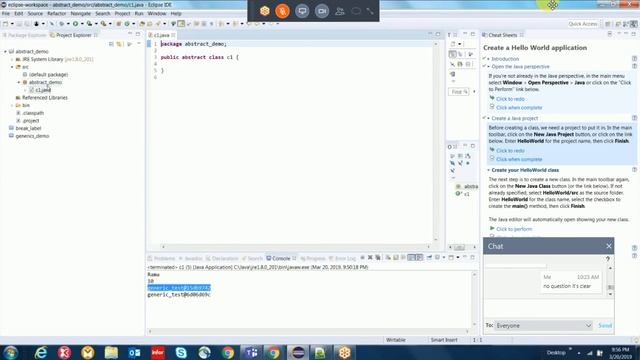Click the Terminate icon in the Console toolbar

362,258
